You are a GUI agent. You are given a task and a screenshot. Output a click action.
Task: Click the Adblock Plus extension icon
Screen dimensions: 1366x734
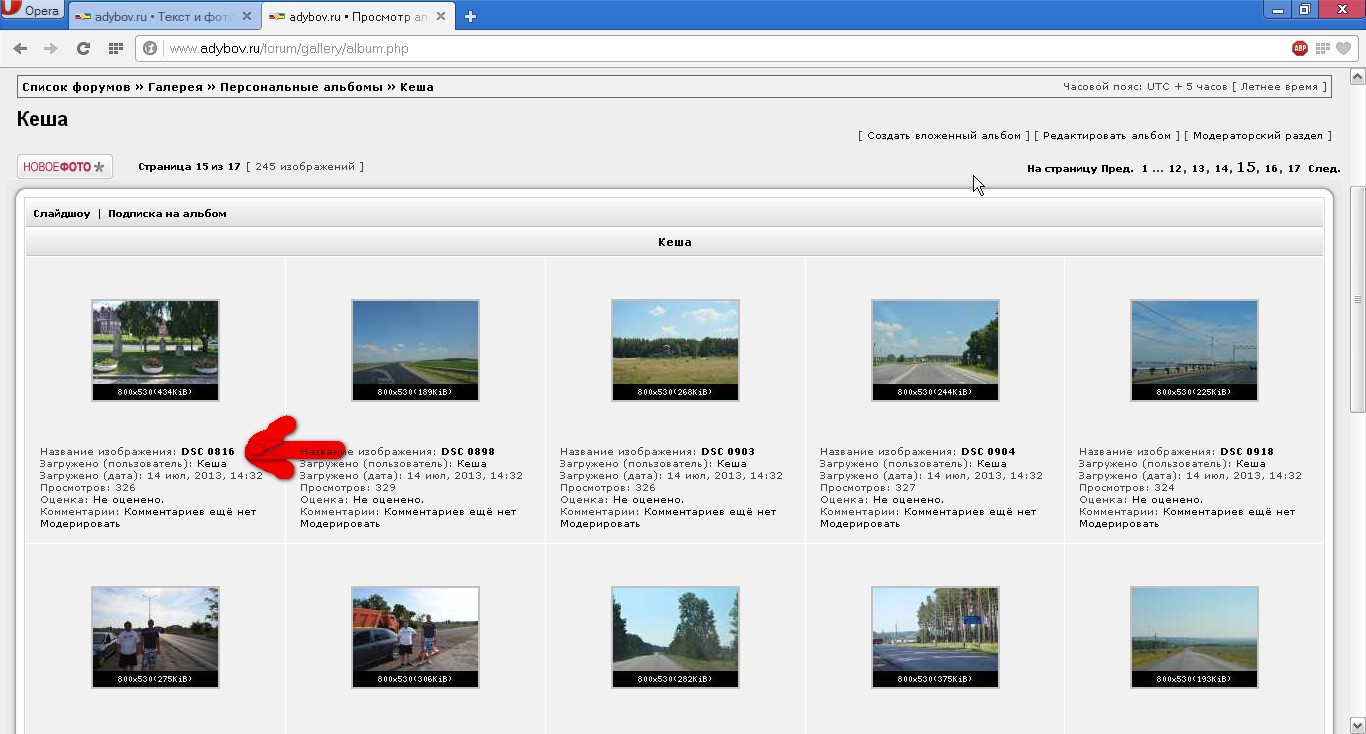tap(1299, 48)
